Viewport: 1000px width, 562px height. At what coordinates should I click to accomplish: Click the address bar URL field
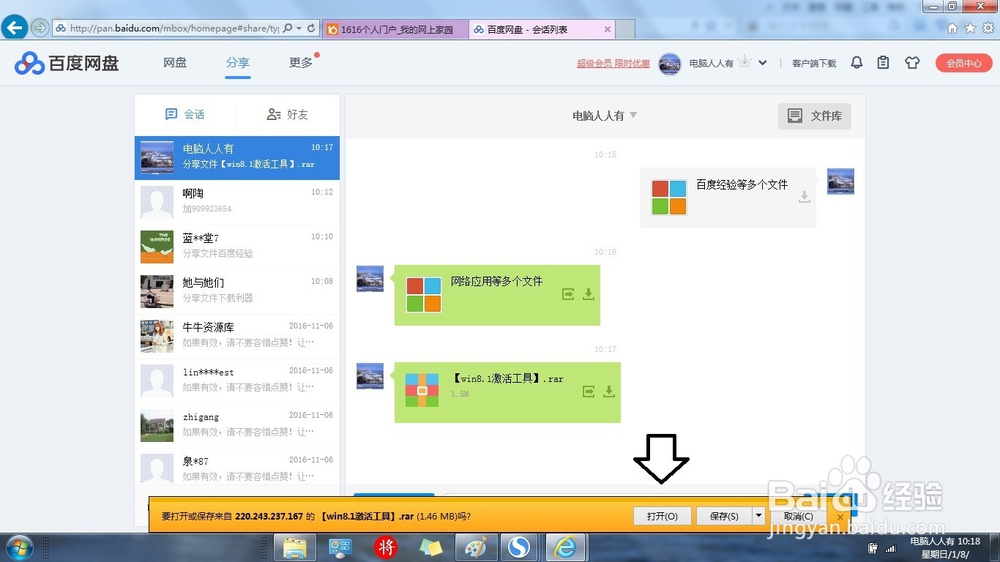[x=173, y=29]
